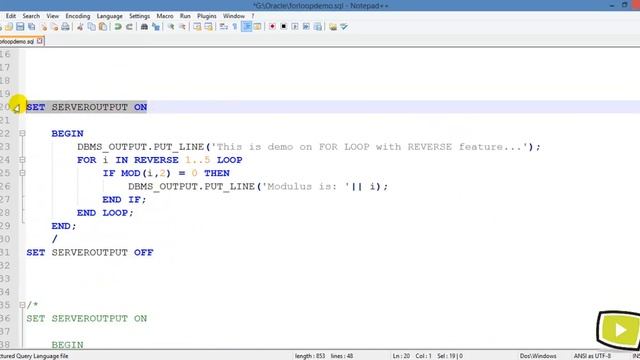Click the Replace toolbar icon
The height and width of the screenshot is (360, 640).
coord(156,27)
